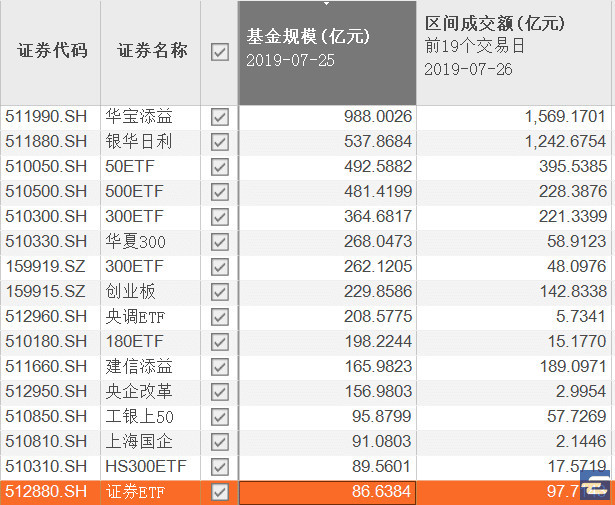The width and height of the screenshot is (615, 505).
Task: Select code 511990.SH
Action: 46,117
